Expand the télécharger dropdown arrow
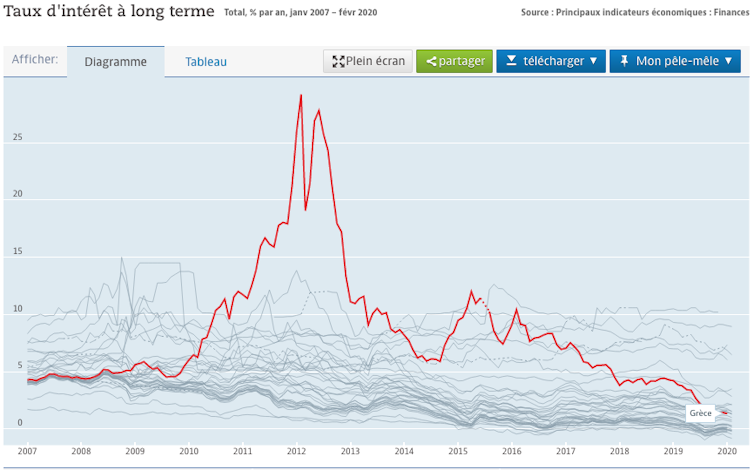 (593, 62)
